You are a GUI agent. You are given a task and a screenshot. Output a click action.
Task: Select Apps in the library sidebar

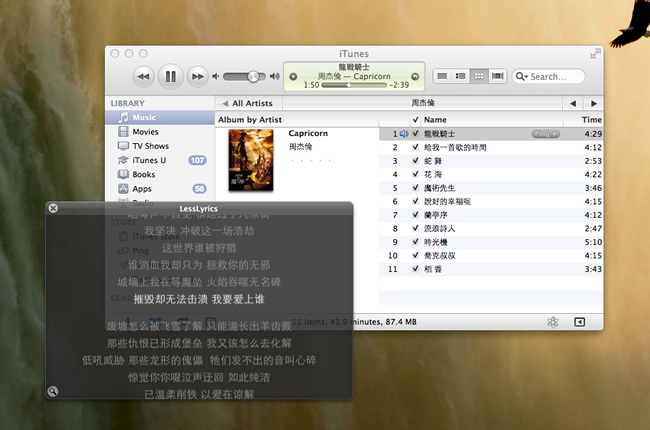(160, 189)
